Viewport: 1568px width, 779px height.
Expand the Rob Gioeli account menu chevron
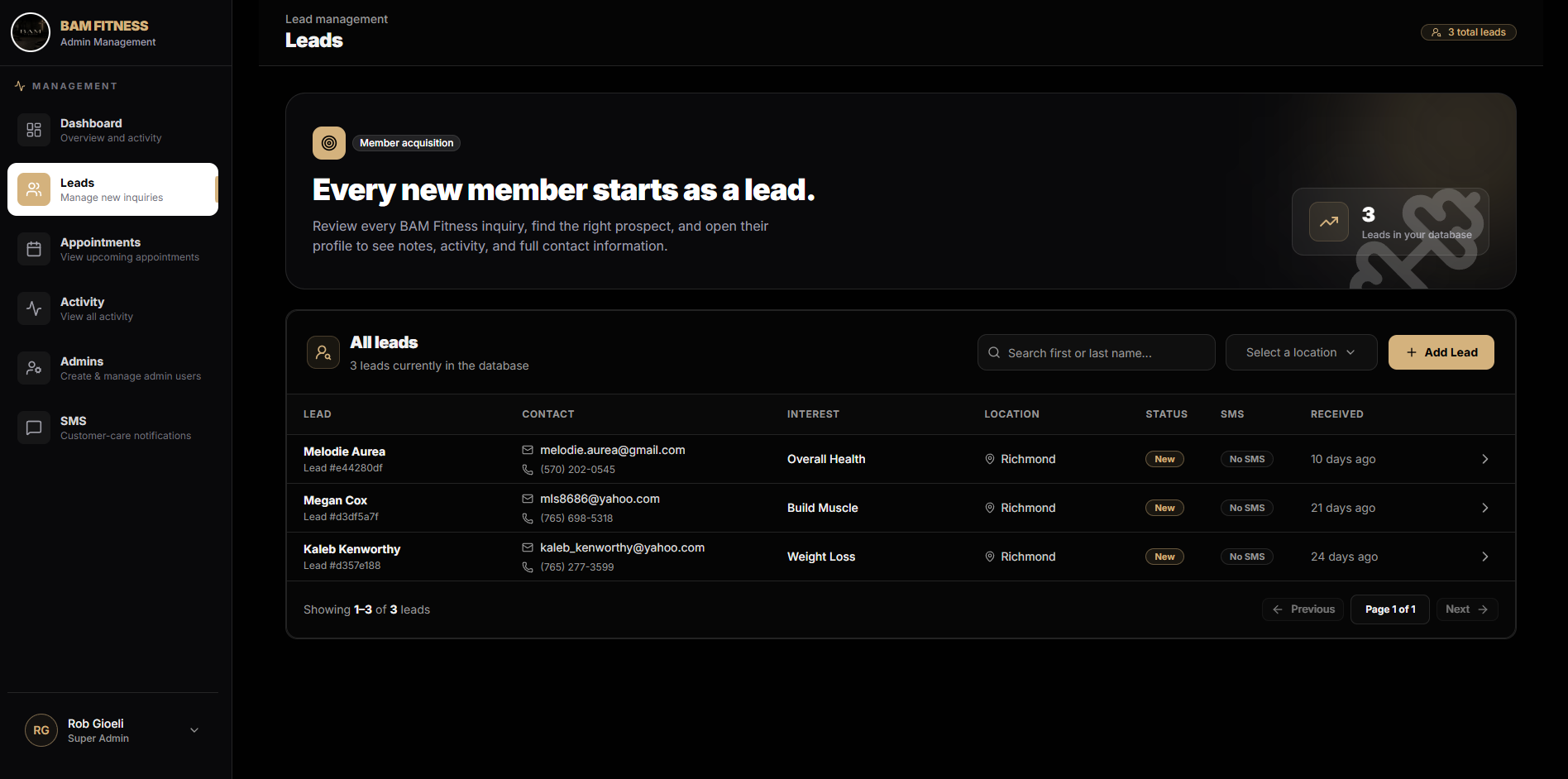(194, 730)
